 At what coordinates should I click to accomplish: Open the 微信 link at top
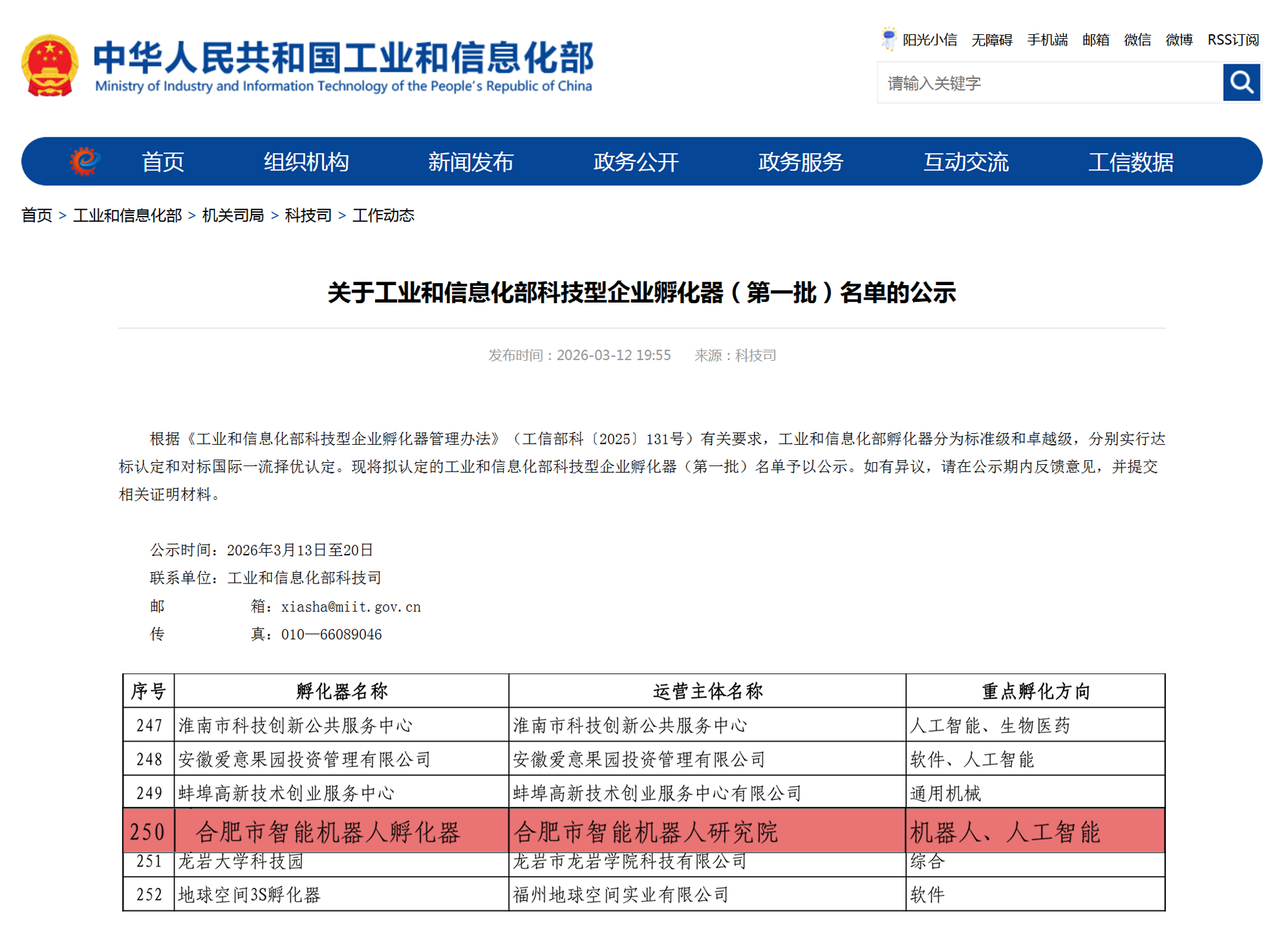tap(1137, 40)
